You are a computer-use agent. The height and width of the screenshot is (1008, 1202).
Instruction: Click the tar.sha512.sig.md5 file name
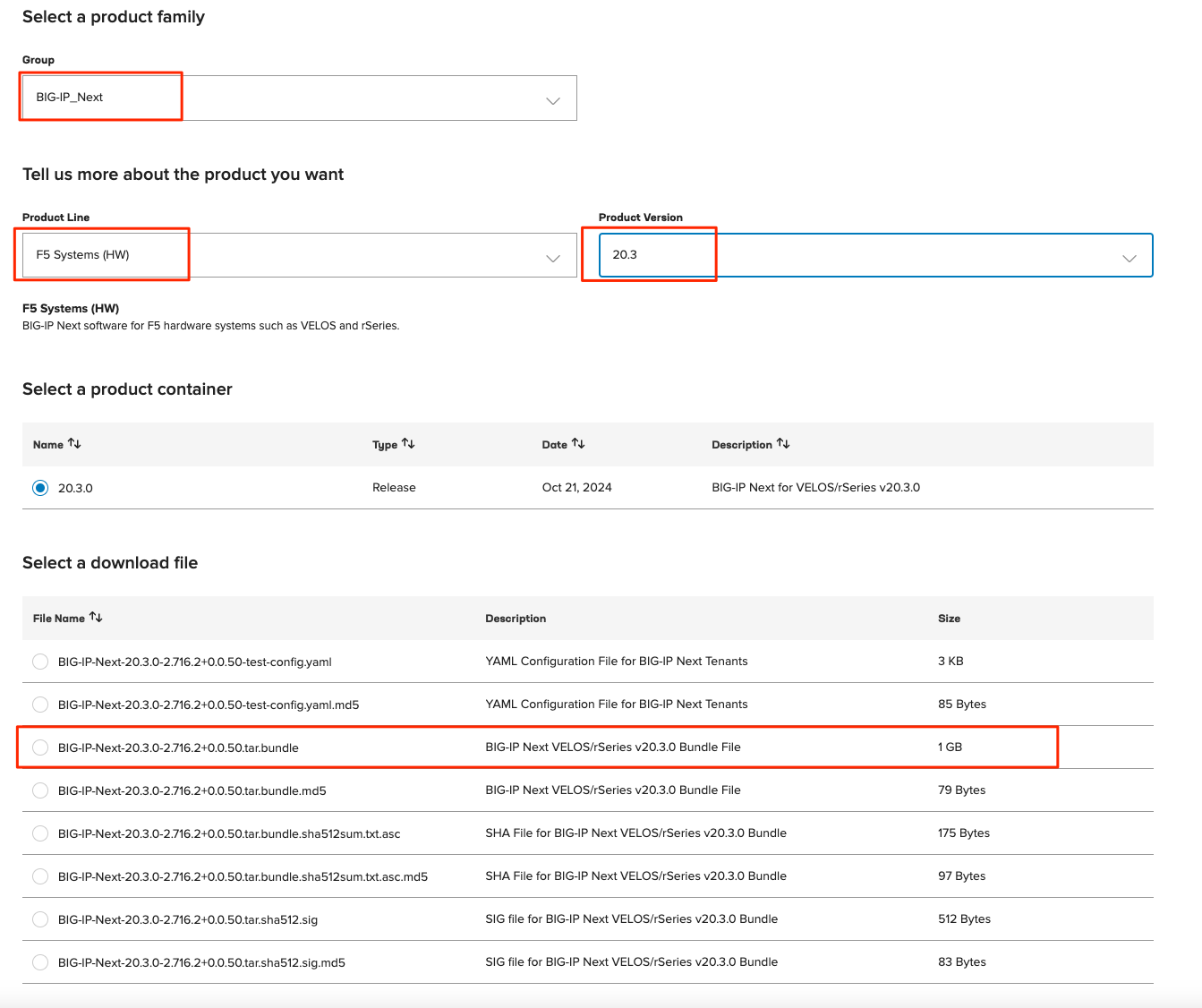pos(201,963)
